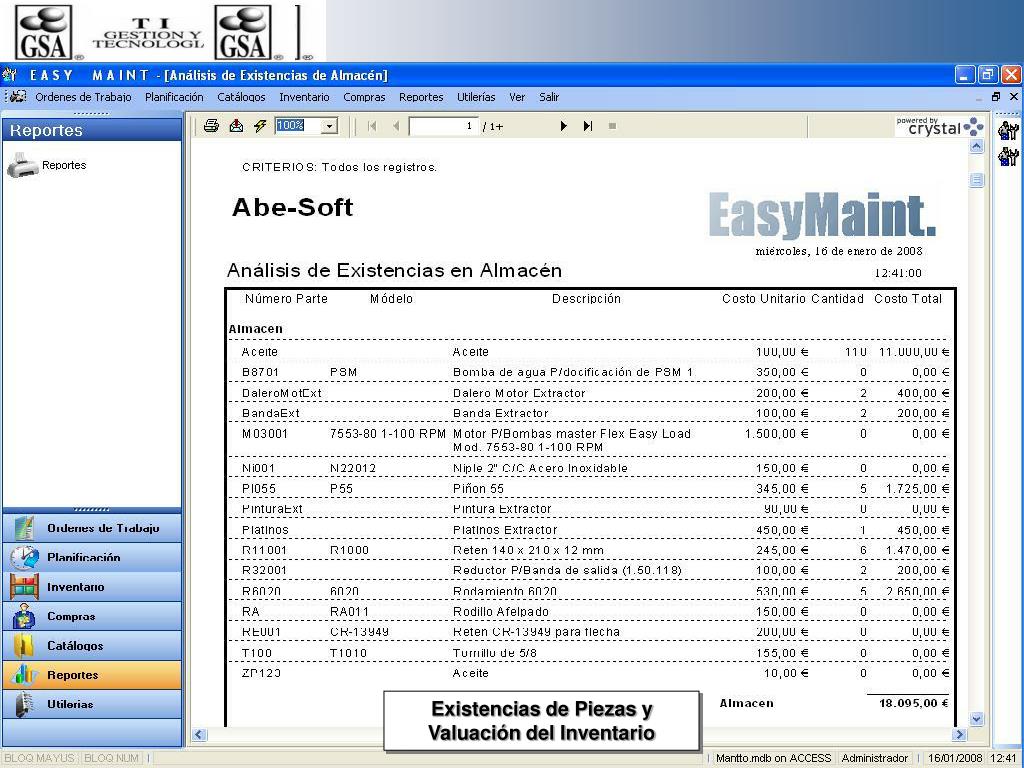Click menu bar application icon

point(18,97)
